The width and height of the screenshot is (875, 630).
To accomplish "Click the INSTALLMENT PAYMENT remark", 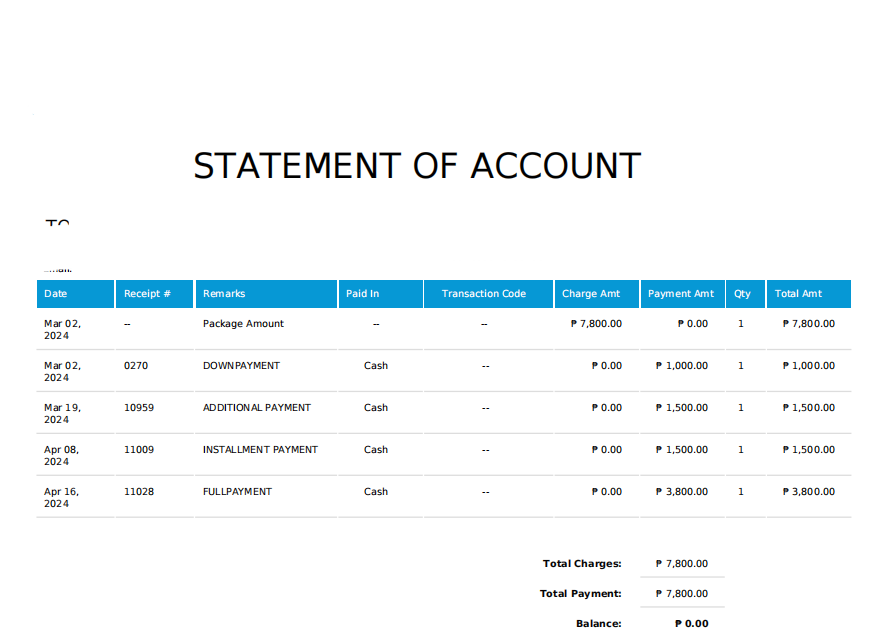I will click(x=260, y=449).
